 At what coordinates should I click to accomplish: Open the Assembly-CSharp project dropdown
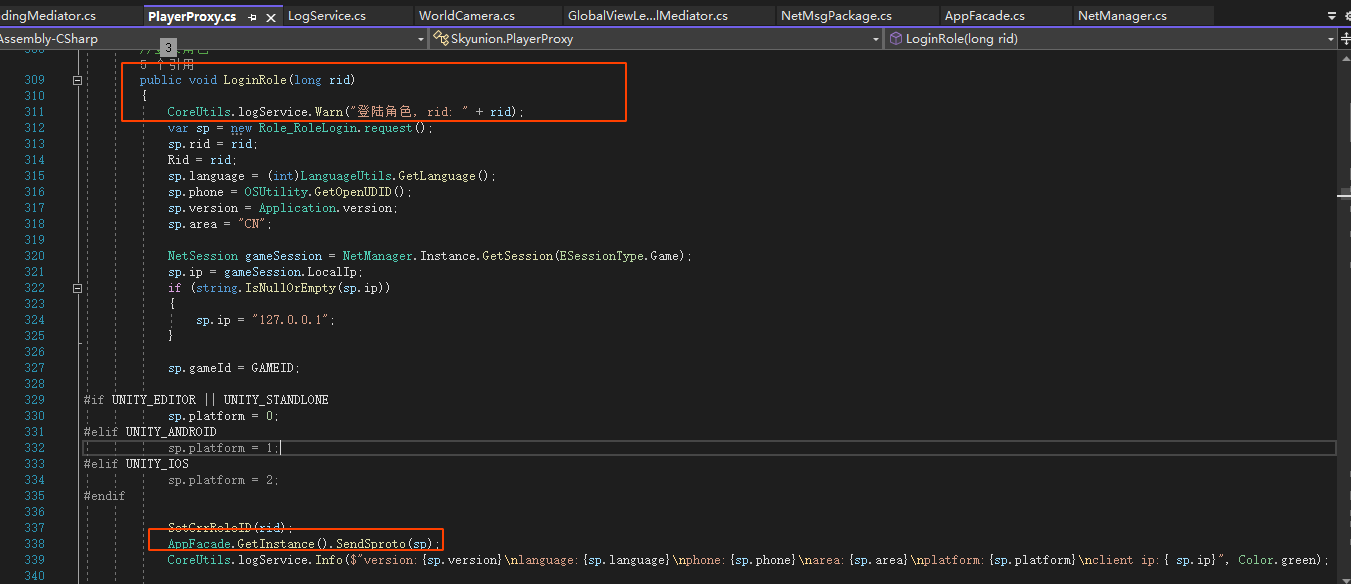point(420,39)
